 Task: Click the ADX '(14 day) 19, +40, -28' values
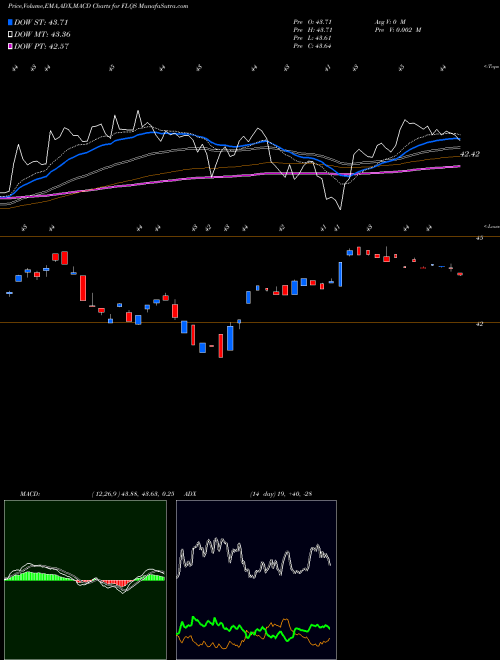(x=280, y=494)
